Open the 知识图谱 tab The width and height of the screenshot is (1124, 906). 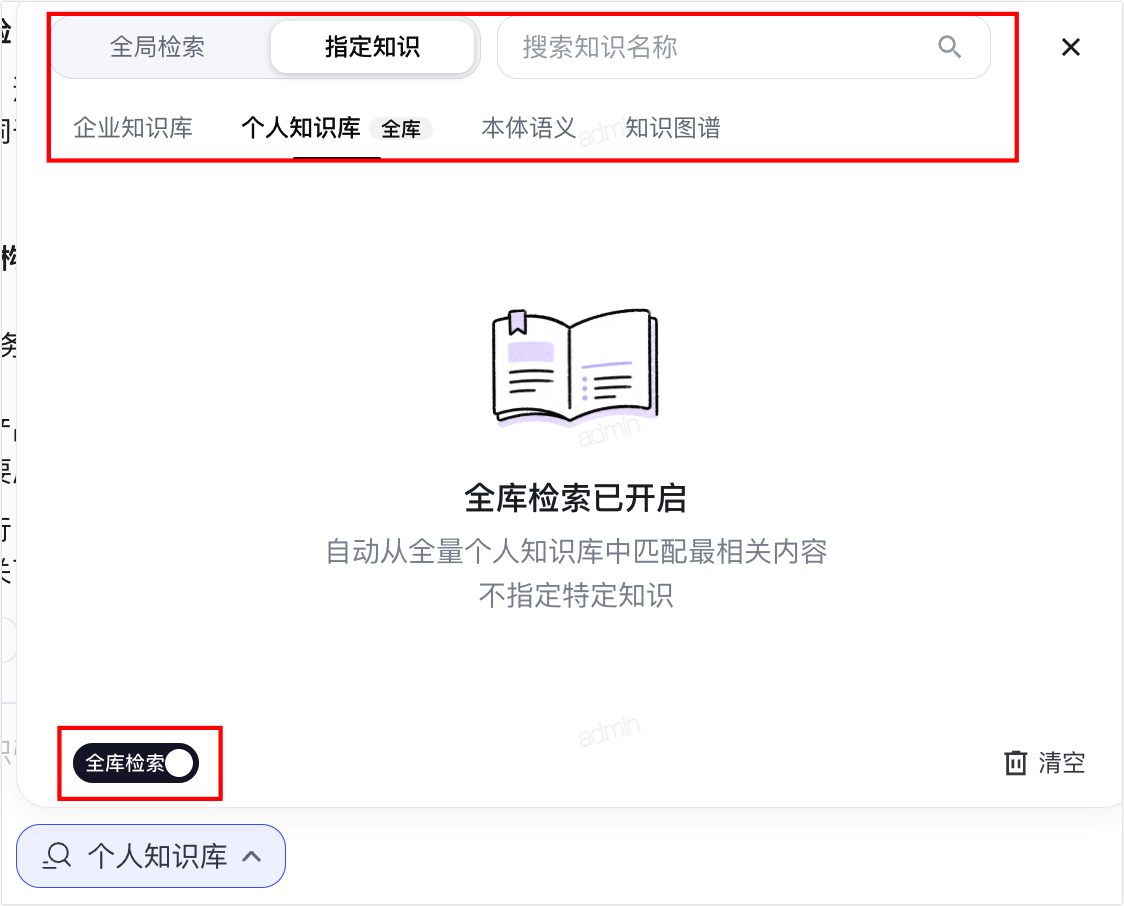(x=672, y=128)
